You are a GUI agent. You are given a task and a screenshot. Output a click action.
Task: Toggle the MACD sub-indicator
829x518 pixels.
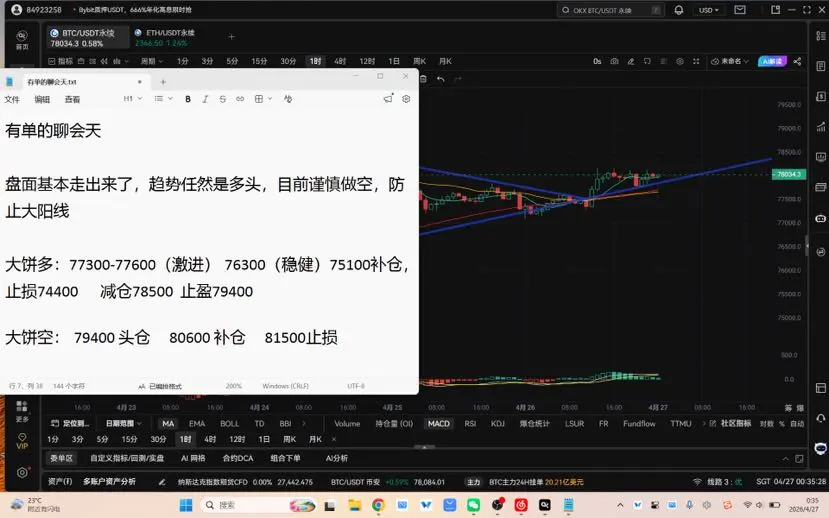[x=439, y=423]
